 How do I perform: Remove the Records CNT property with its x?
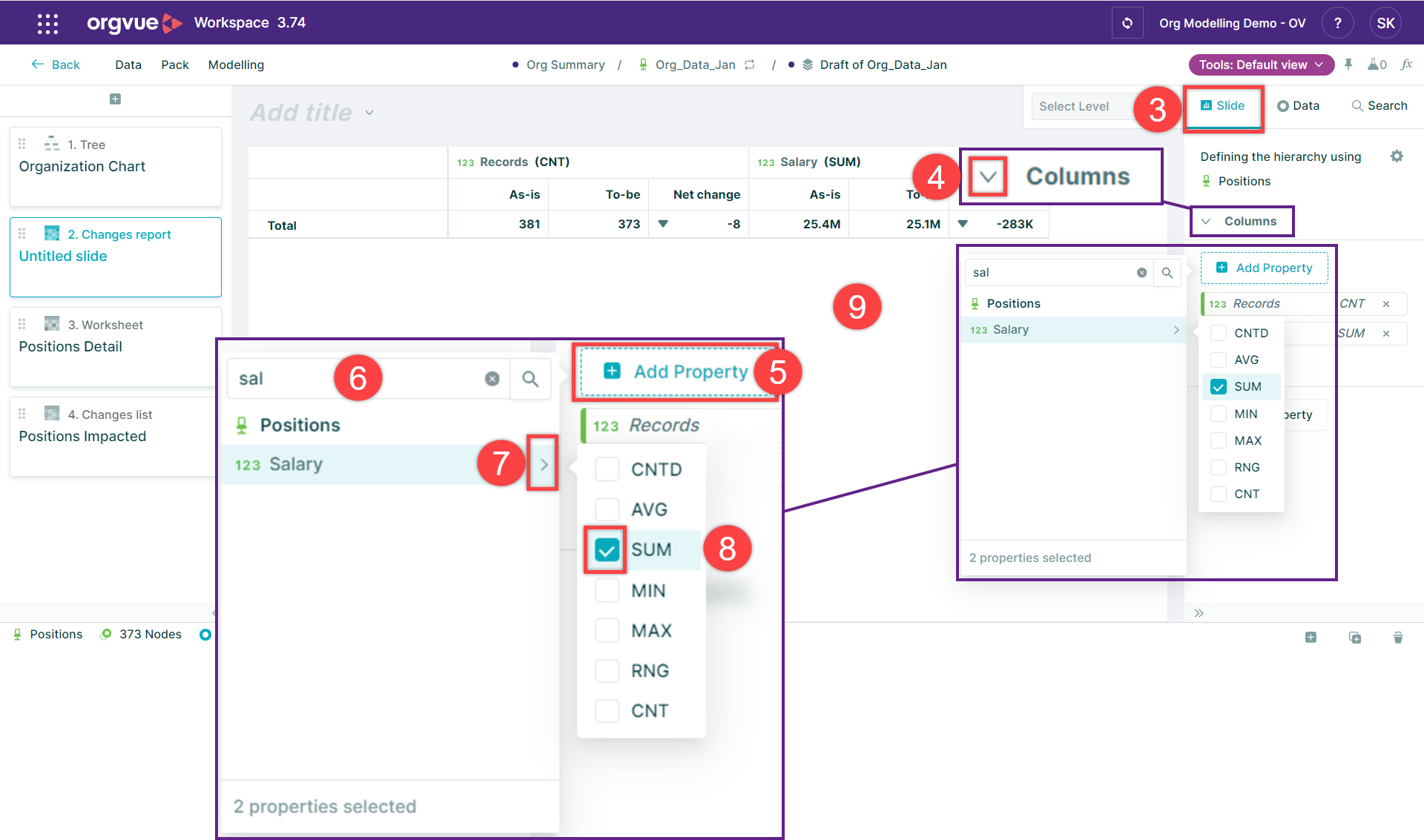point(1386,304)
